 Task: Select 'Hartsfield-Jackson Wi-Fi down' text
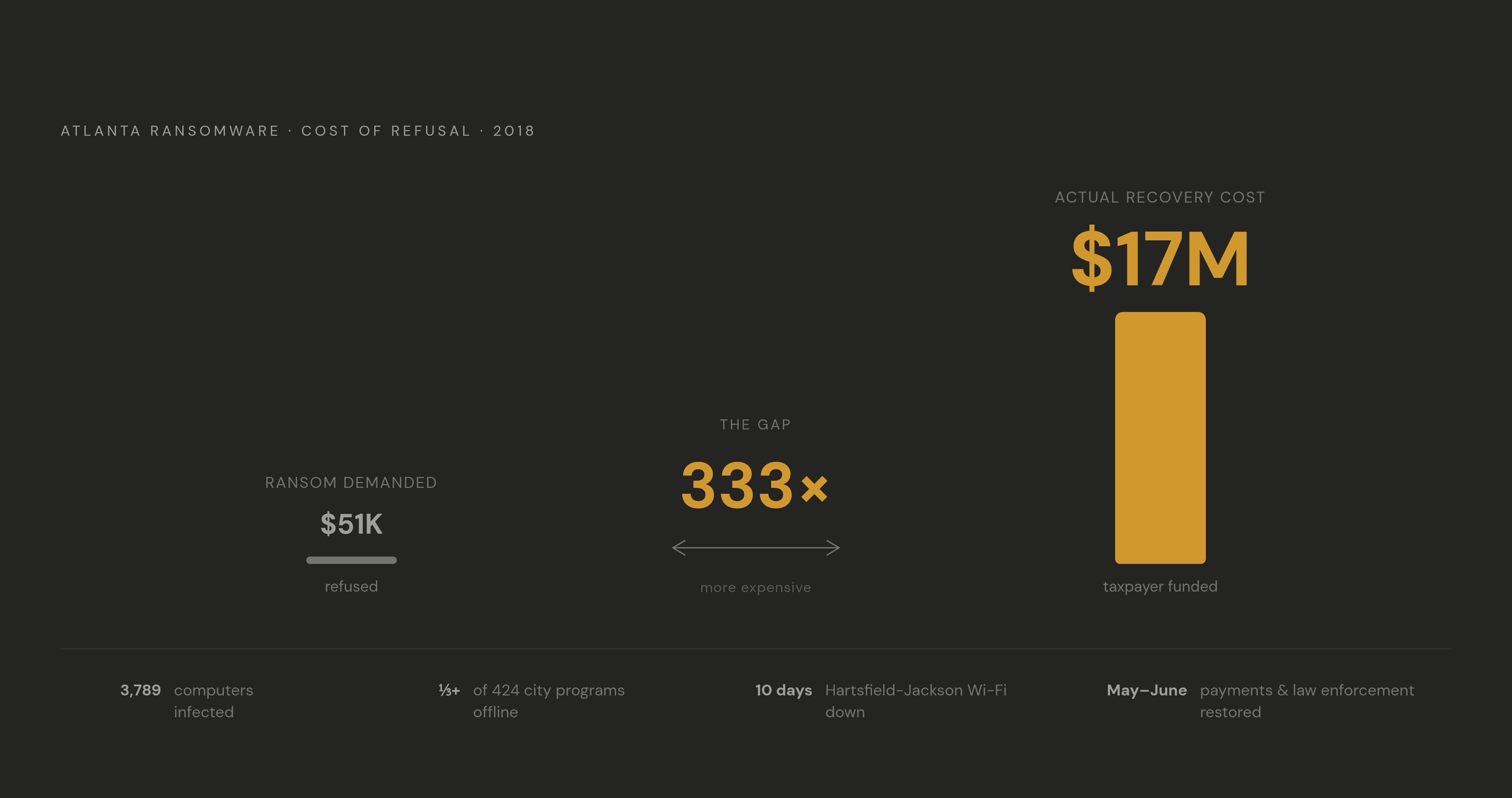click(x=916, y=701)
